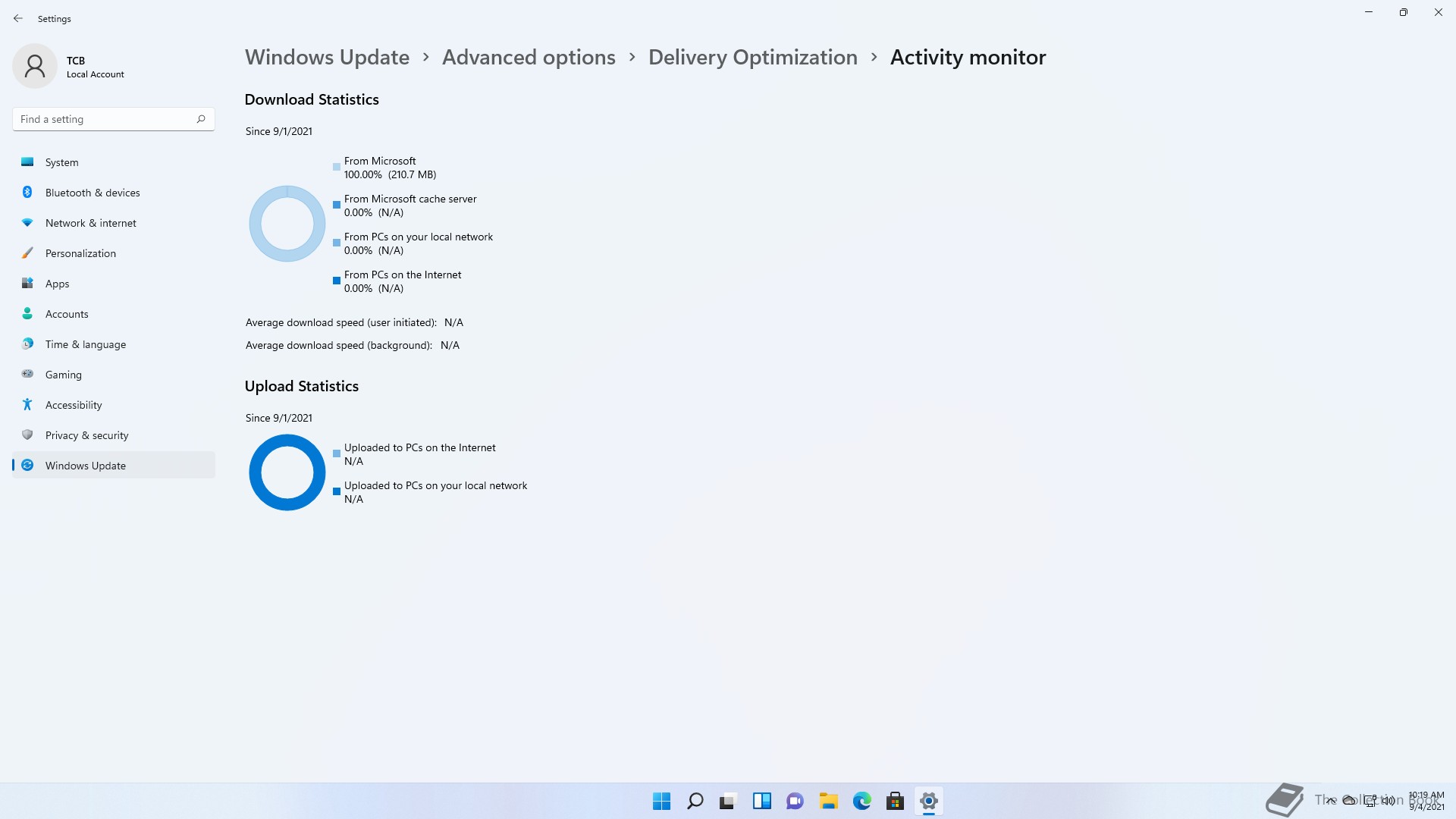Open System settings from sidebar
Viewport: 1456px width, 819px height.
point(114,162)
